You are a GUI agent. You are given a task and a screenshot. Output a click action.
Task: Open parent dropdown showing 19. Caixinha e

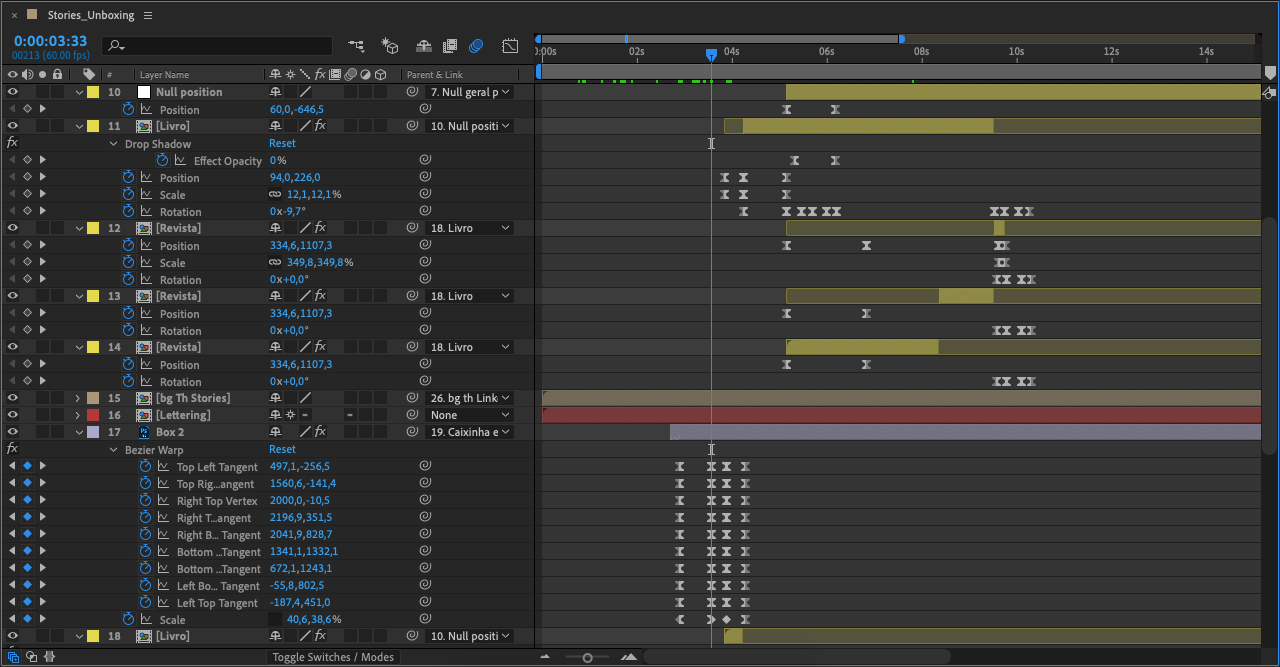tap(469, 432)
